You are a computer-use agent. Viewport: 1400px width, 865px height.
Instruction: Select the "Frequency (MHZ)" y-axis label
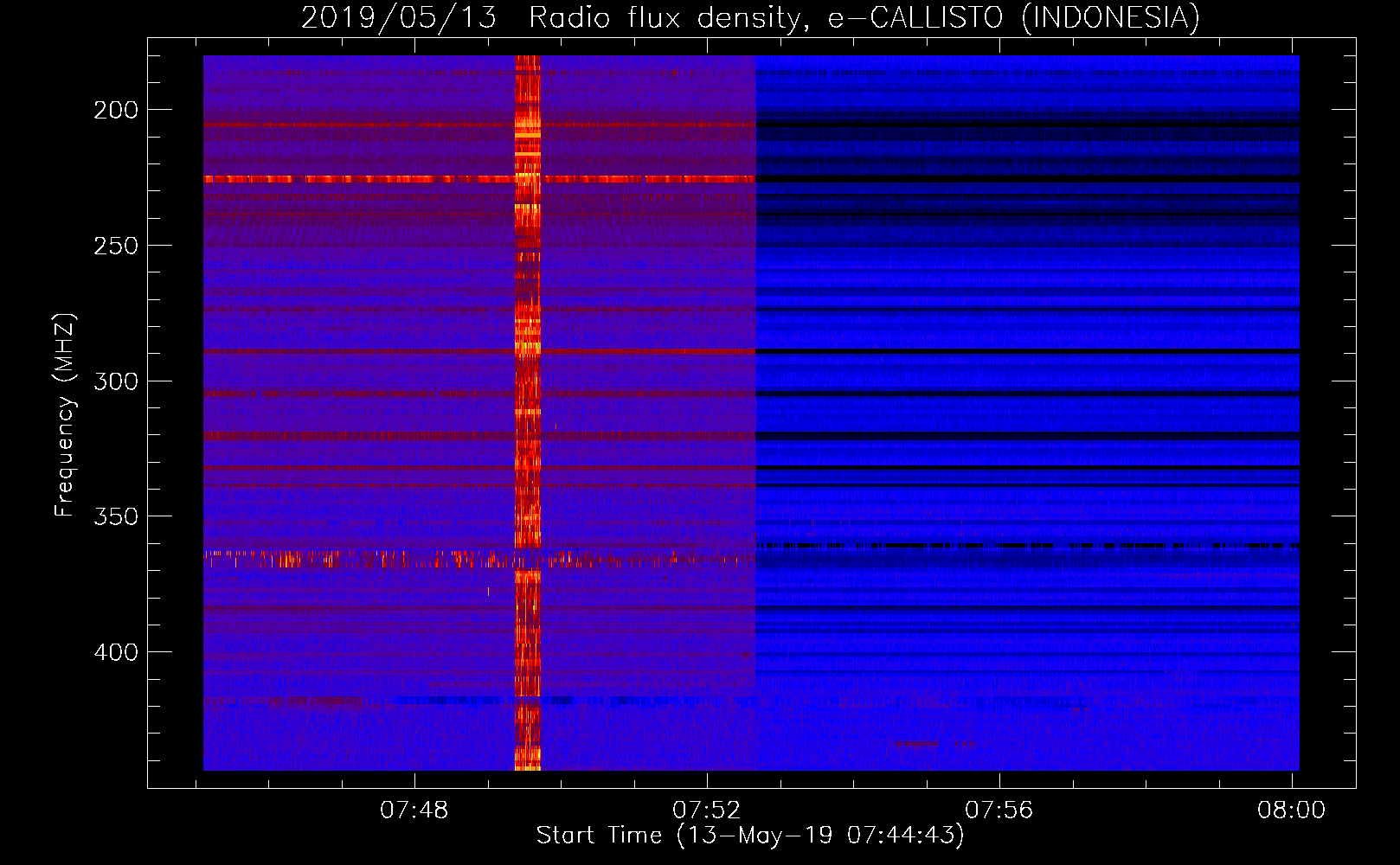click(x=65, y=415)
